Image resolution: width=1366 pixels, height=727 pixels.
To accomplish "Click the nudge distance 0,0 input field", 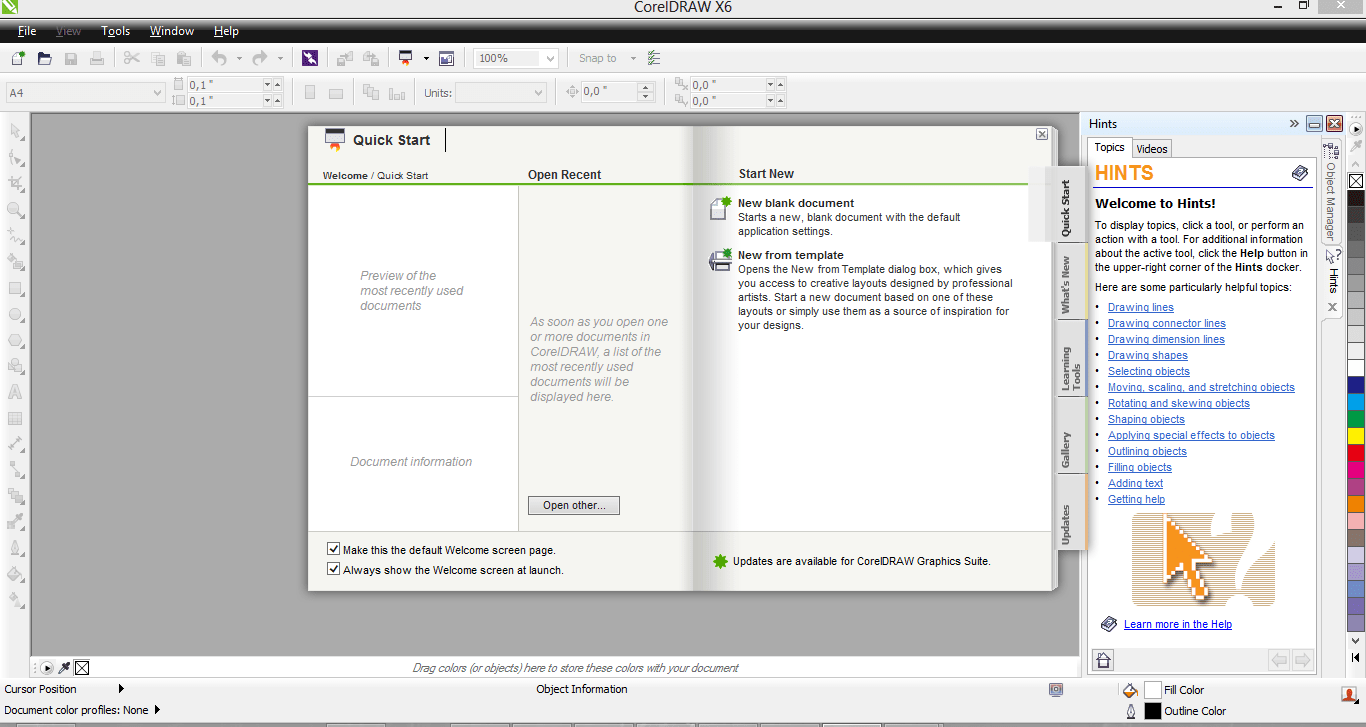I will (607, 91).
